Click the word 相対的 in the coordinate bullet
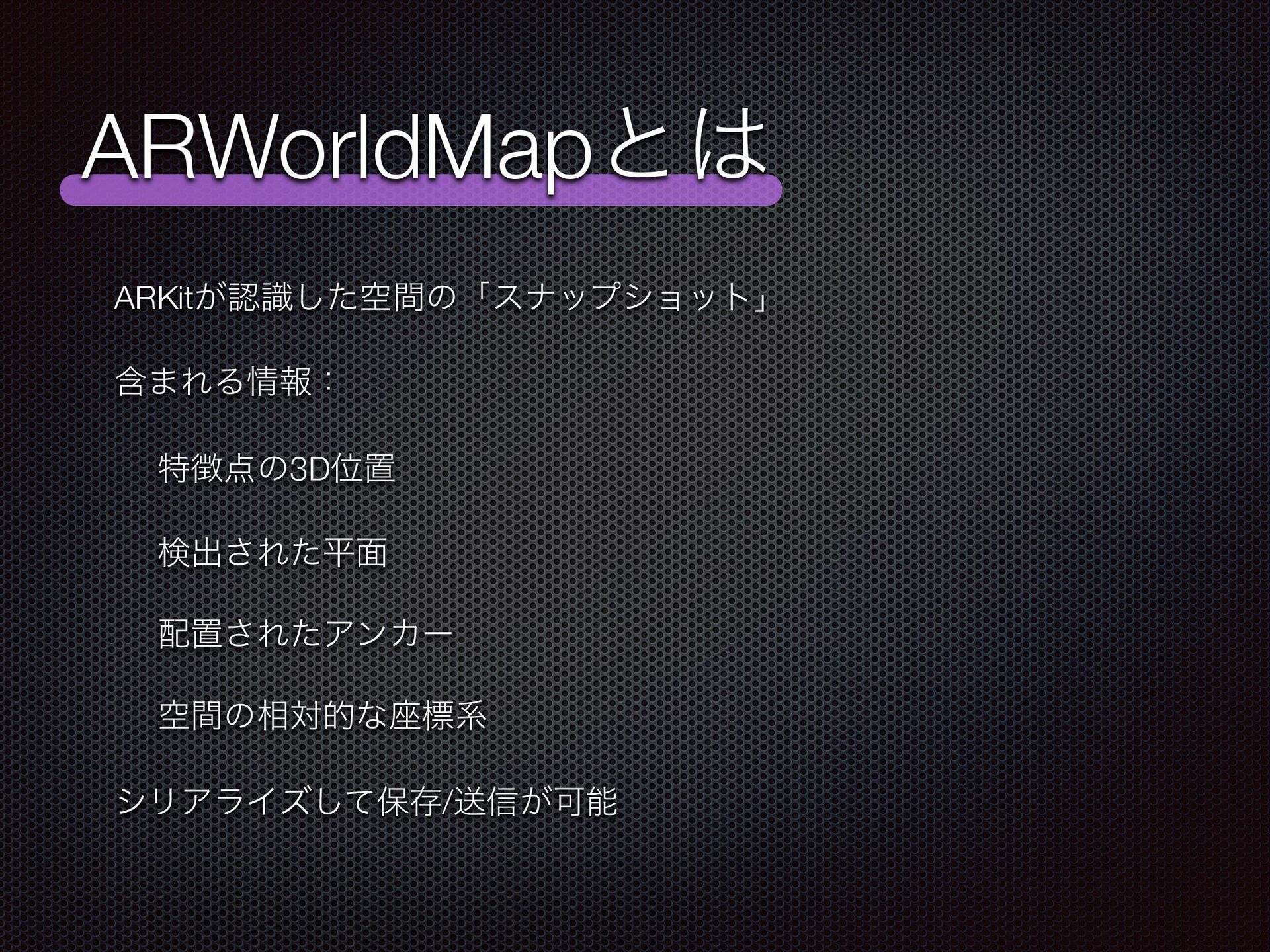The image size is (1270, 952). click(x=306, y=716)
